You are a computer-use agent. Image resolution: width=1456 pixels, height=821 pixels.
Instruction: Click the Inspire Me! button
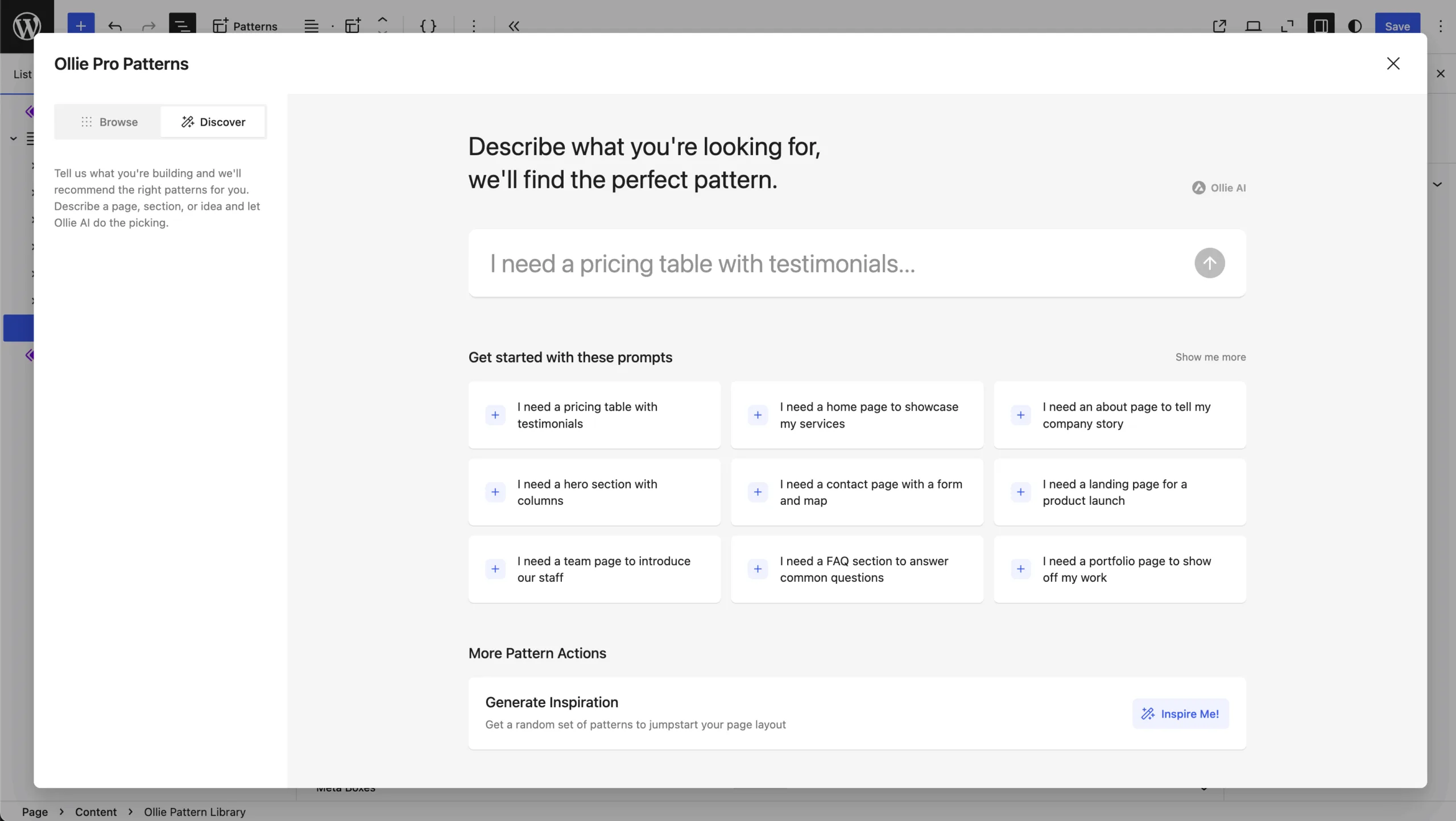(1180, 714)
